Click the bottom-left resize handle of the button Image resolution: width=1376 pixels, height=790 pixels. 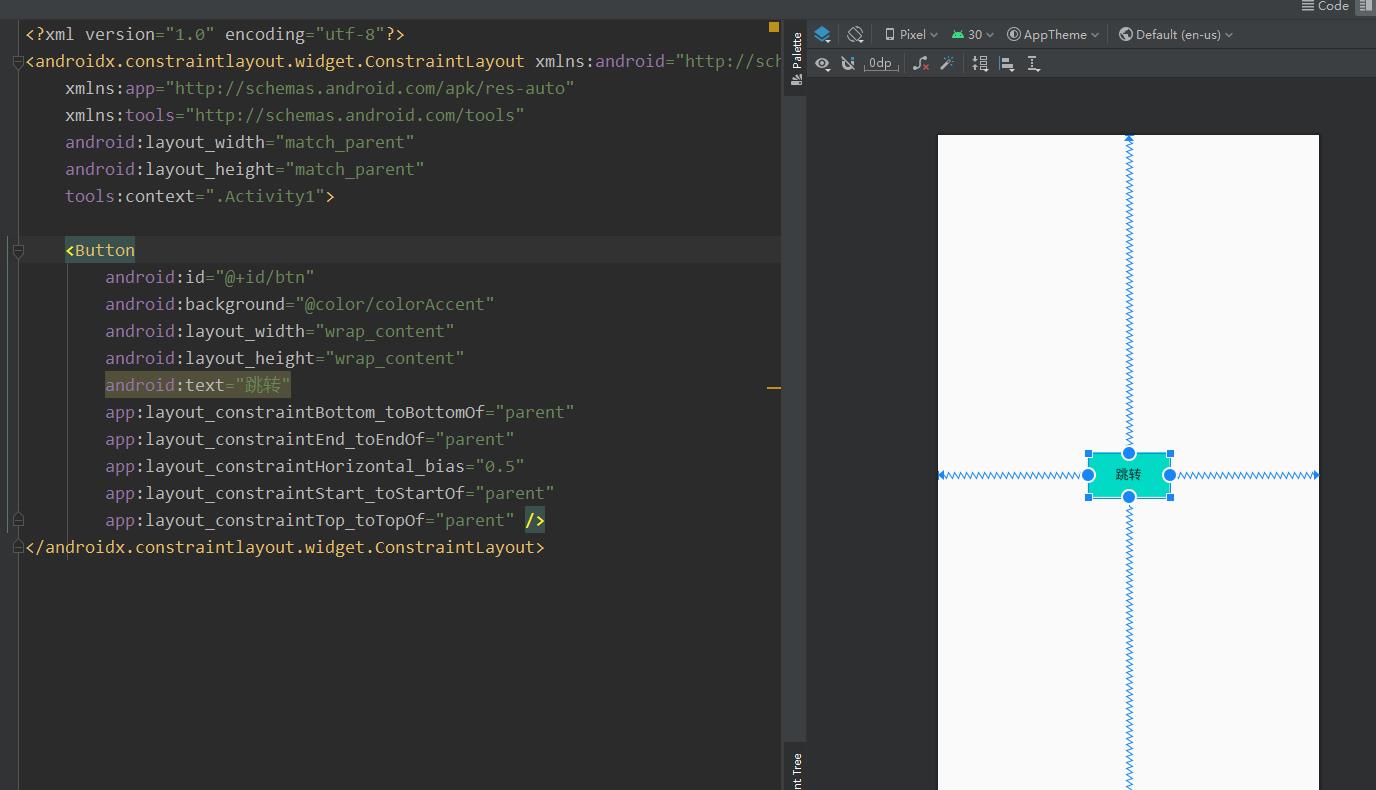1089,497
